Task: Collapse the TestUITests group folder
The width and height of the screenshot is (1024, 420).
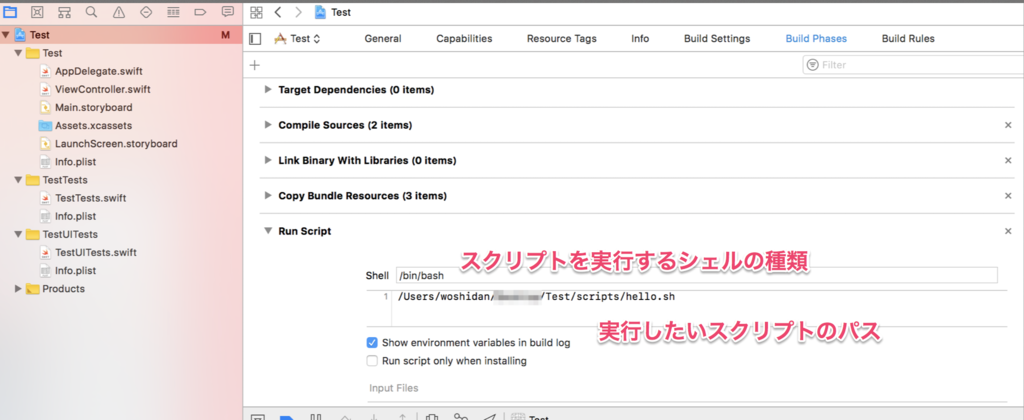Action: (18, 234)
